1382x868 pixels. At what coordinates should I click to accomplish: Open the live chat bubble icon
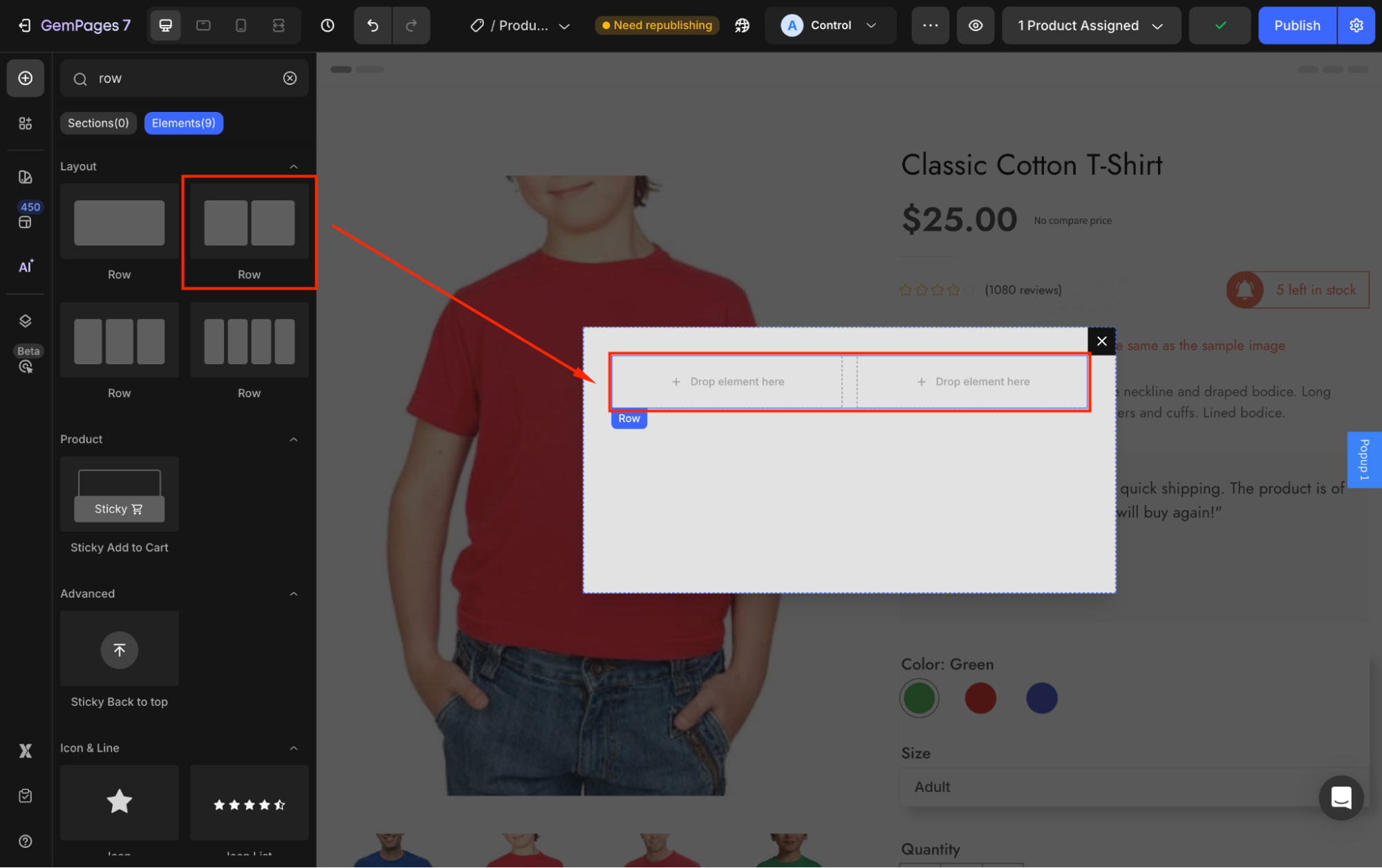pyautogui.click(x=1341, y=798)
